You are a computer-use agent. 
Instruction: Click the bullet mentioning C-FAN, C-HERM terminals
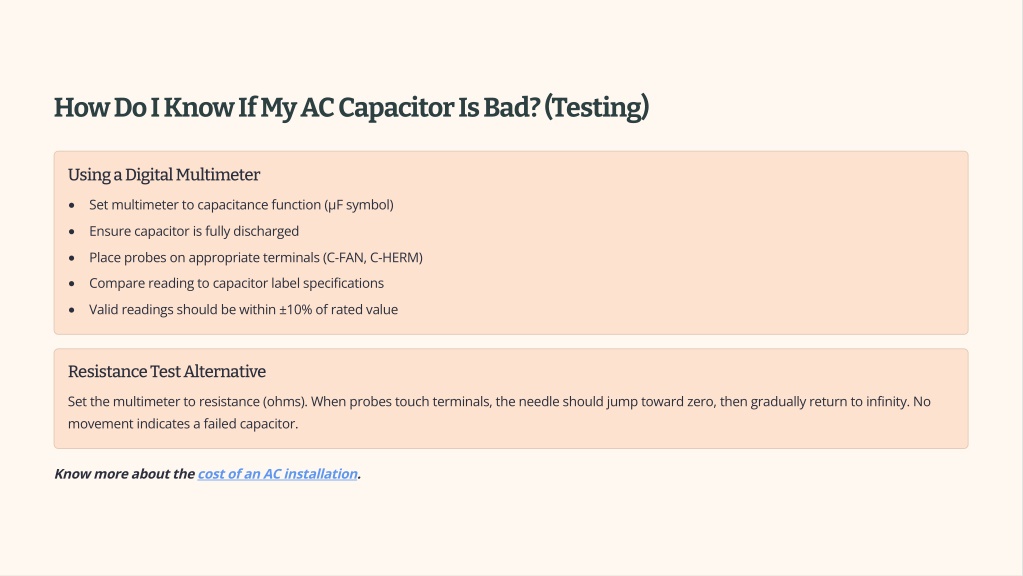[x=256, y=257]
